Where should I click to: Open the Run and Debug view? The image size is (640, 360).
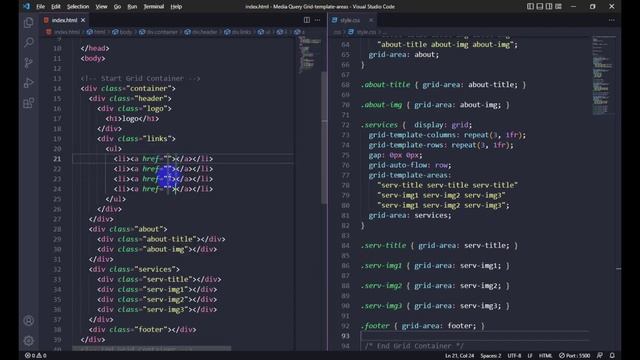point(29,82)
